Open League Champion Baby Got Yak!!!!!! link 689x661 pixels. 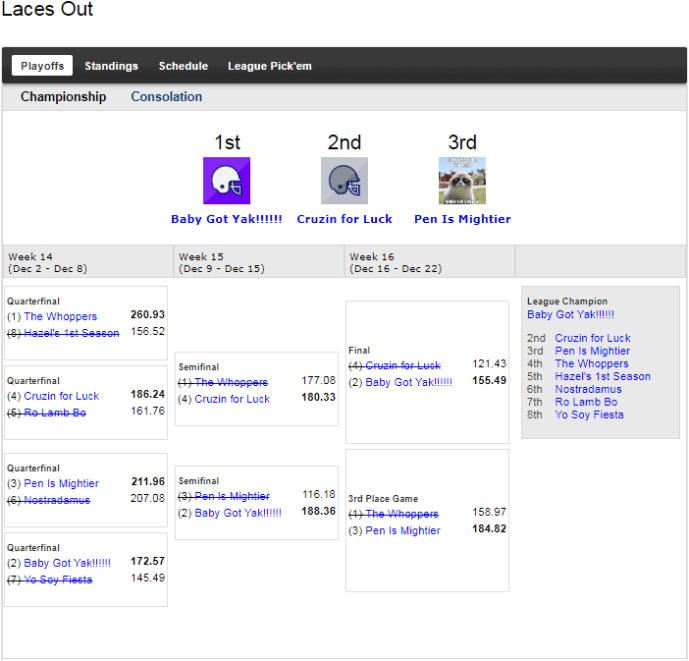[570, 314]
